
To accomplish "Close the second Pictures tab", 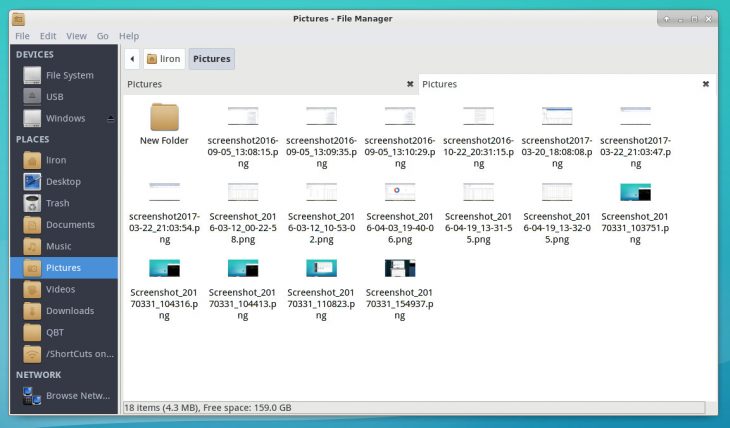I will coord(706,84).
